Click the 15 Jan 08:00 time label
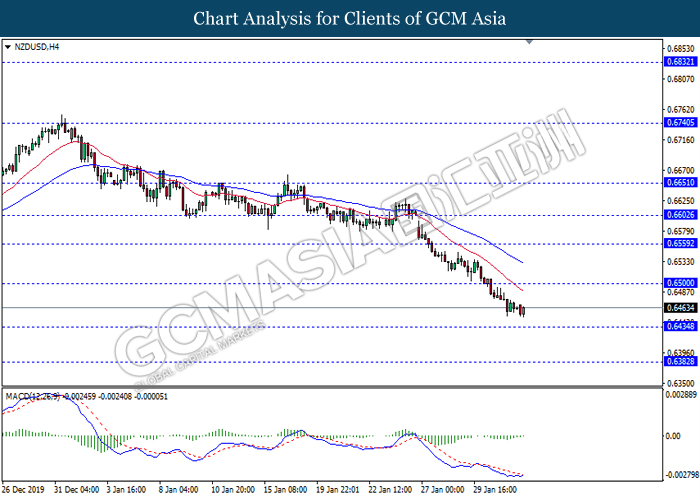 point(285,491)
